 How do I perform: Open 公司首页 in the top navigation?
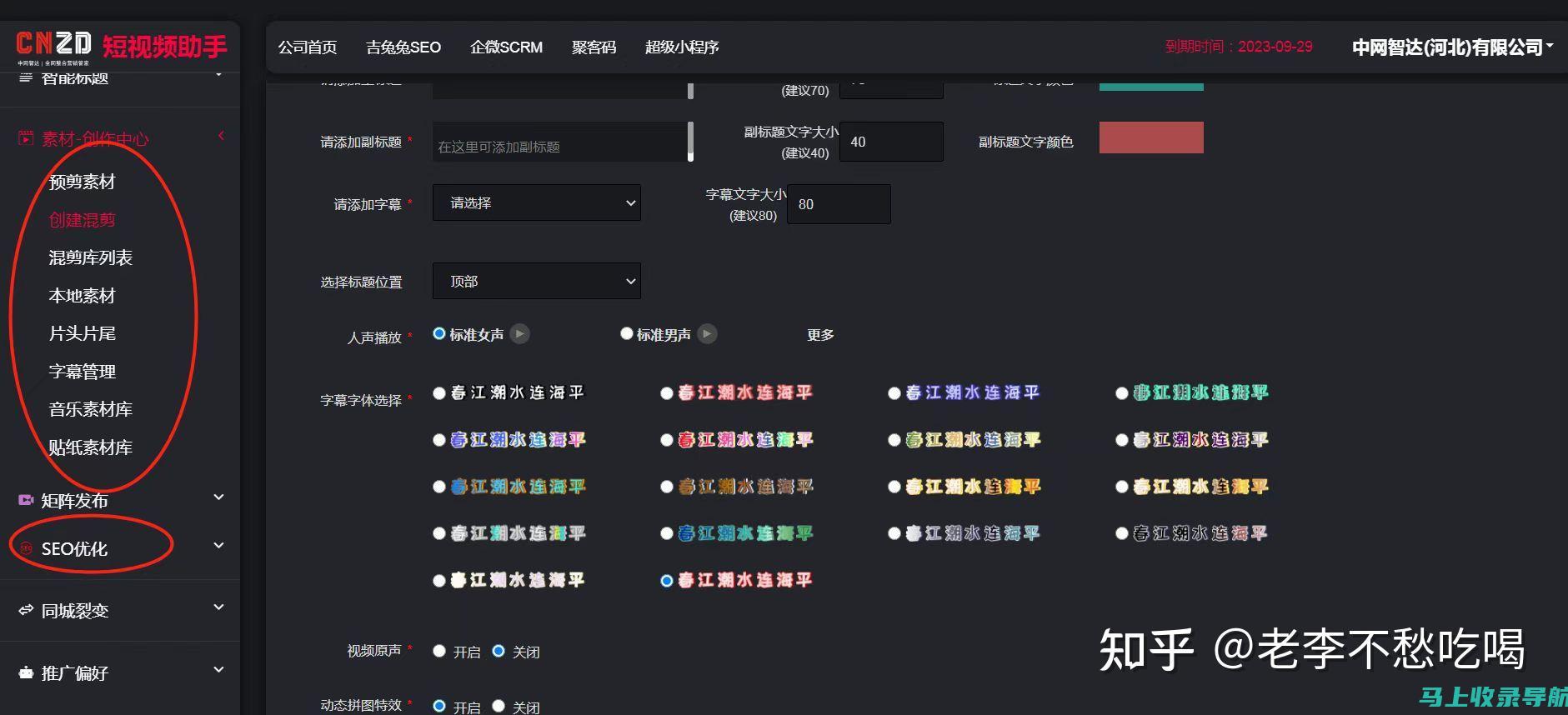click(308, 47)
